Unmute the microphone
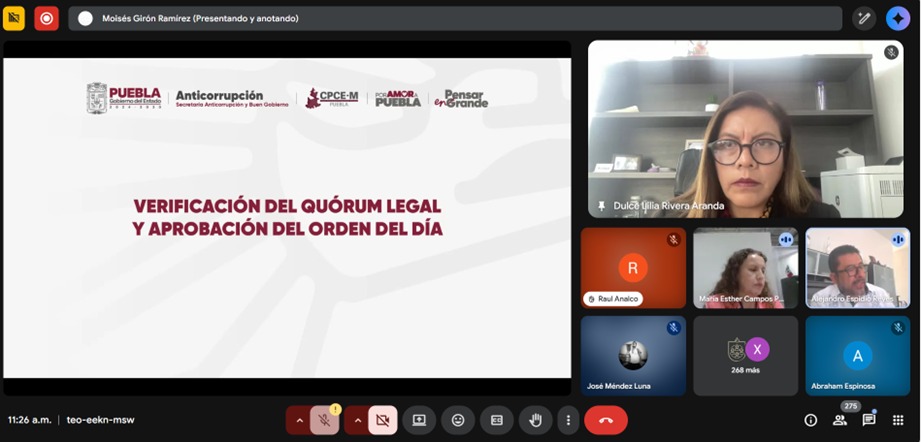 pos(324,420)
